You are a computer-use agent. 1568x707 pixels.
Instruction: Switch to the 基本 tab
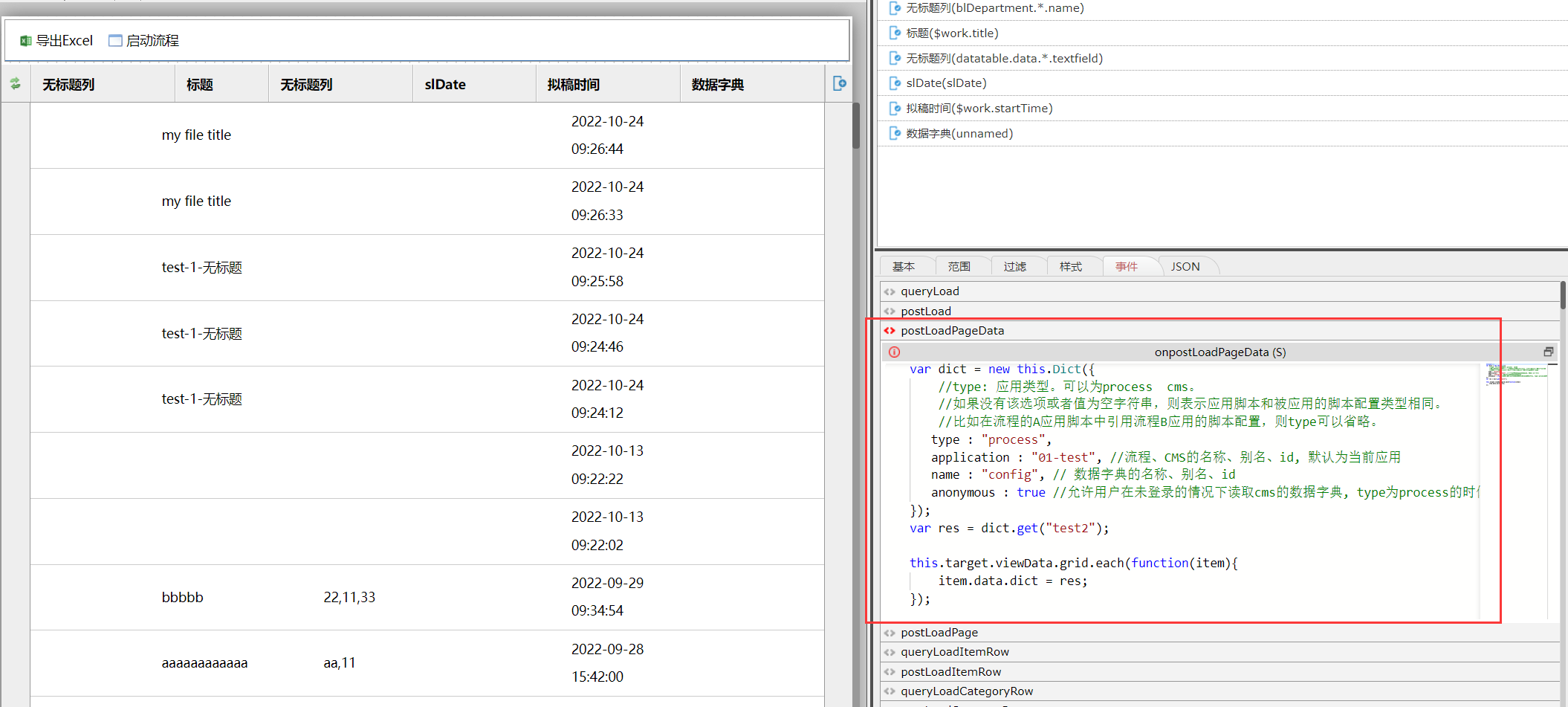coord(904,267)
